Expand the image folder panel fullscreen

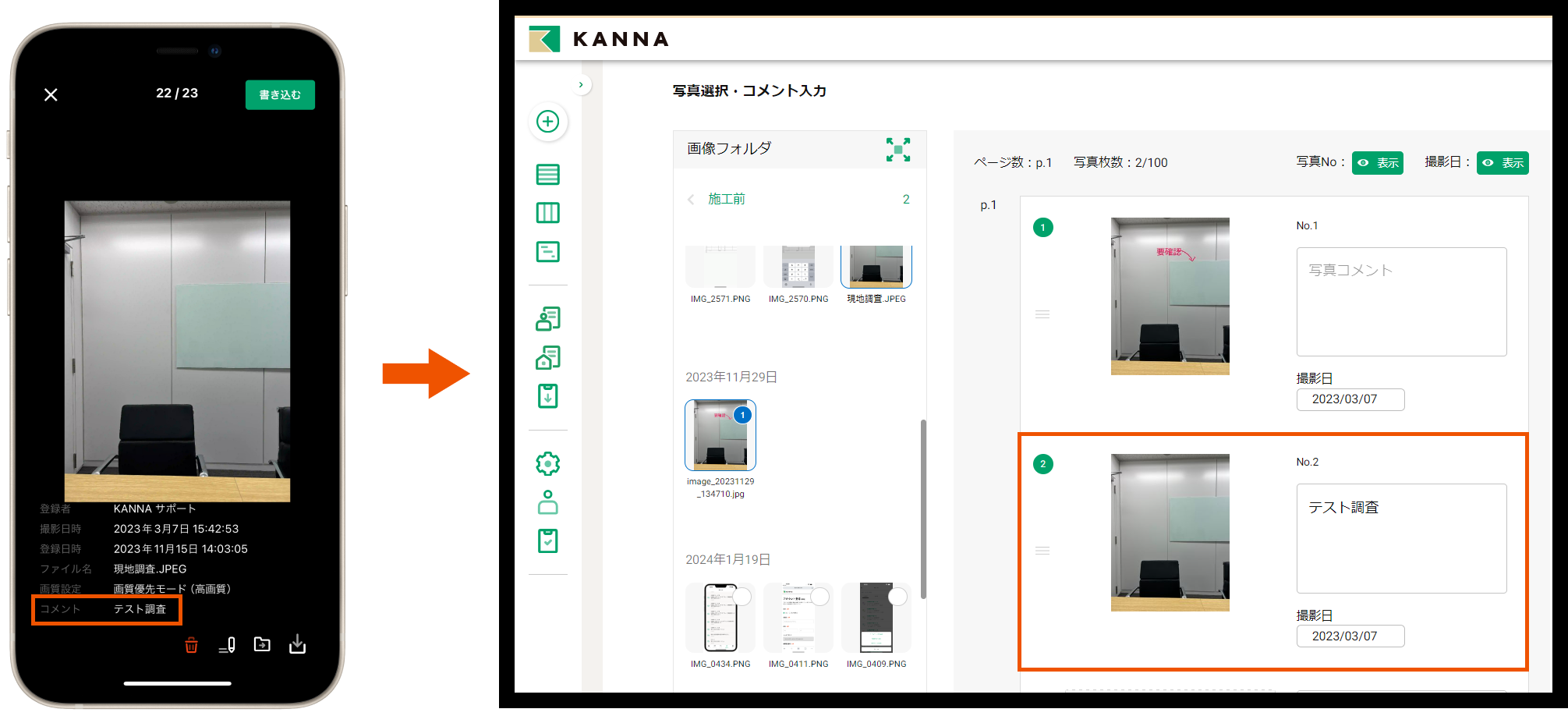click(898, 150)
